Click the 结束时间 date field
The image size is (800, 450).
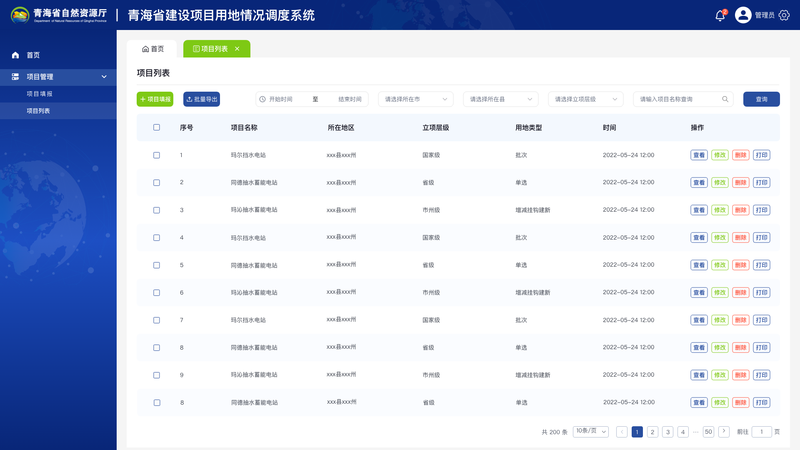[x=350, y=99]
